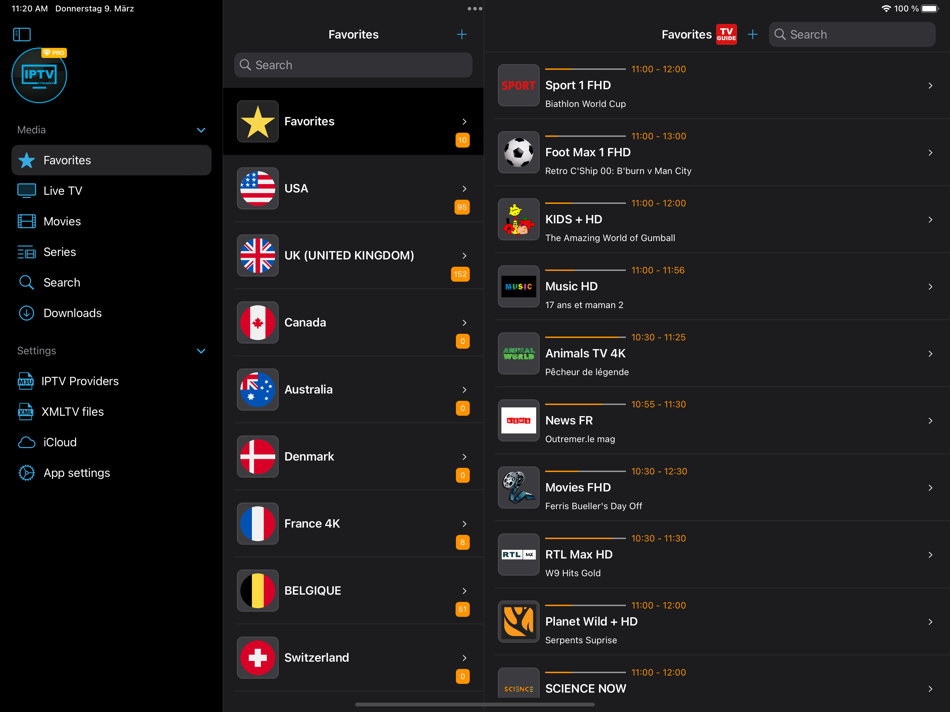Toggle the sidebar panel icon
This screenshot has width=950, height=712.
[22, 35]
